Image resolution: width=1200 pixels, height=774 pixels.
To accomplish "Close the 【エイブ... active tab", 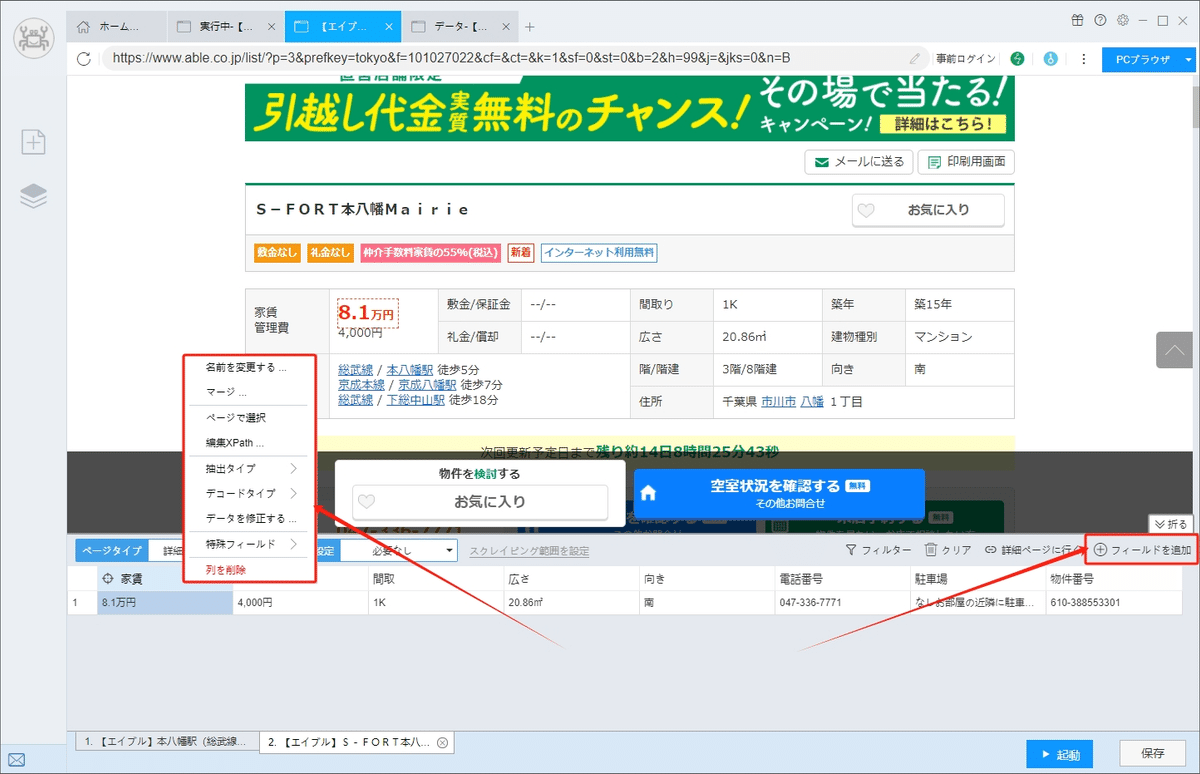I will pyautogui.click(x=389, y=27).
